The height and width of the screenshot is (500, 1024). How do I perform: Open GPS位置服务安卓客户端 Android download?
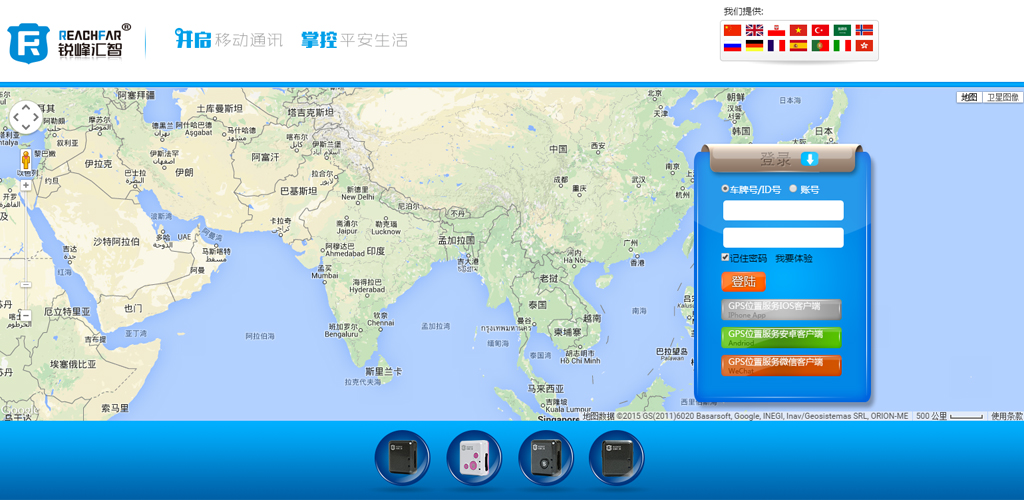click(x=781, y=337)
